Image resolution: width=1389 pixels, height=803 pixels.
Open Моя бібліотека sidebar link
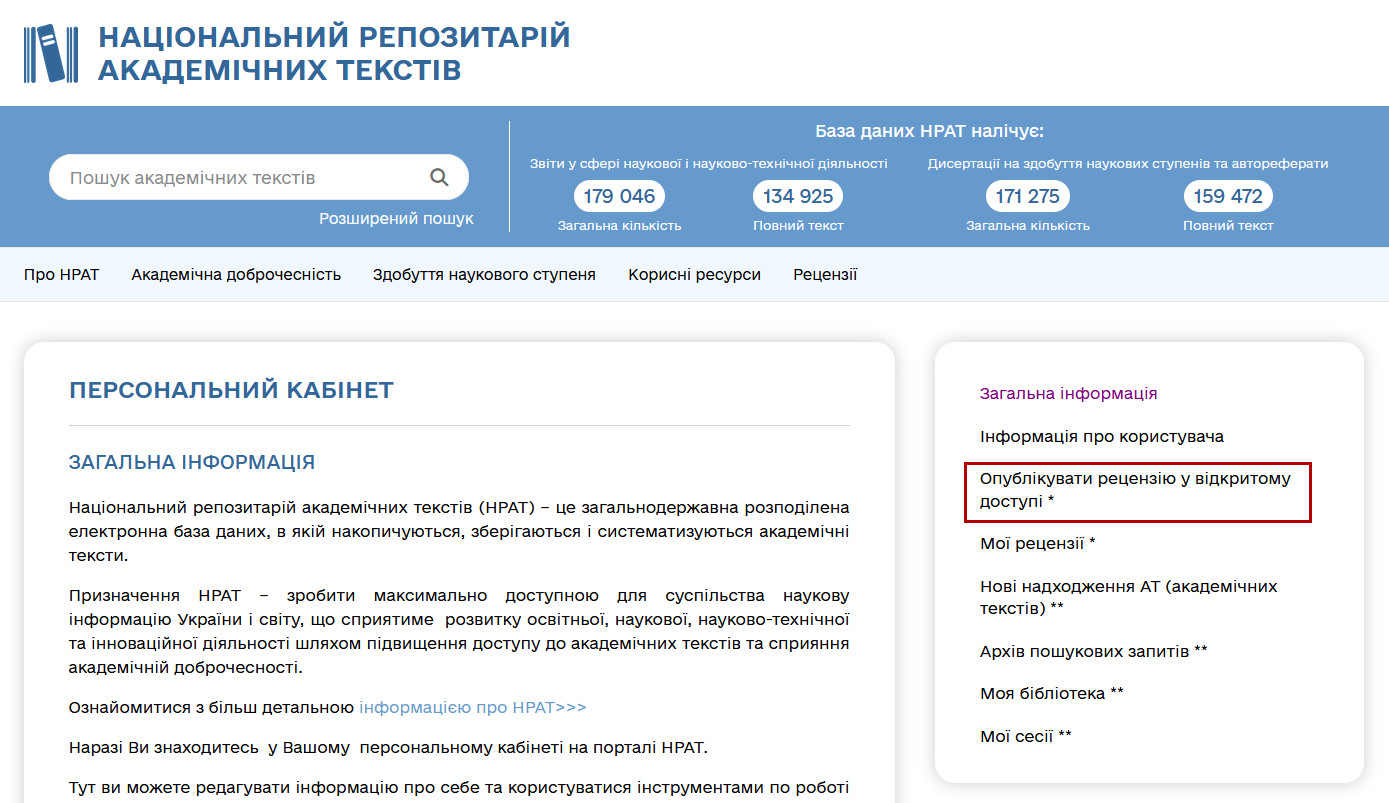pos(1051,693)
